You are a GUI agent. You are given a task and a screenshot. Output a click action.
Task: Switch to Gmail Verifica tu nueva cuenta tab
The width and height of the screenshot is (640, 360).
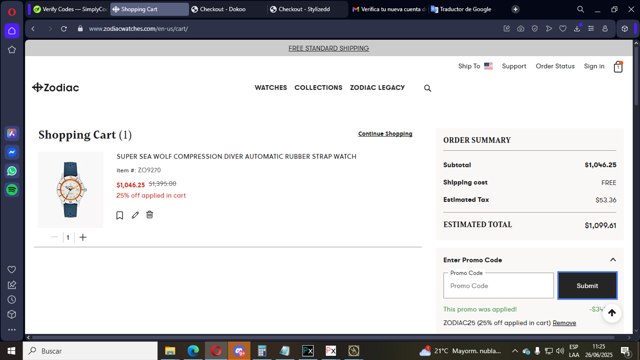(389, 9)
